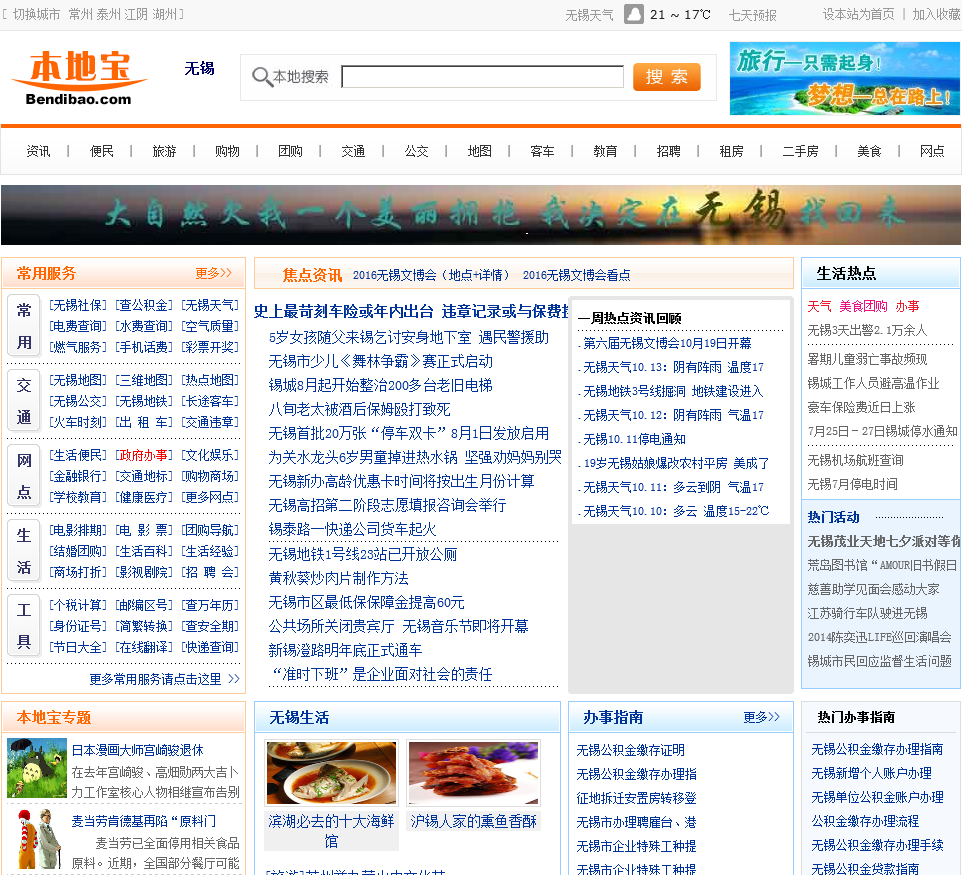Open article 无锡地铁1号线23站已开放公厕

[363, 554]
